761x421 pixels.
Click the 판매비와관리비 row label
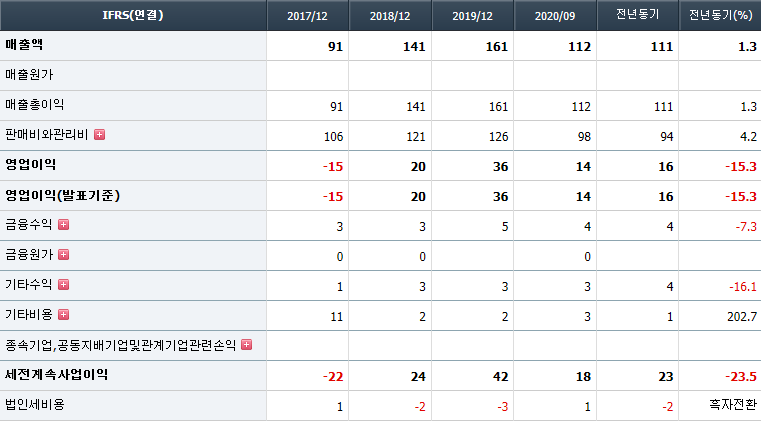[x=47, y=135]
